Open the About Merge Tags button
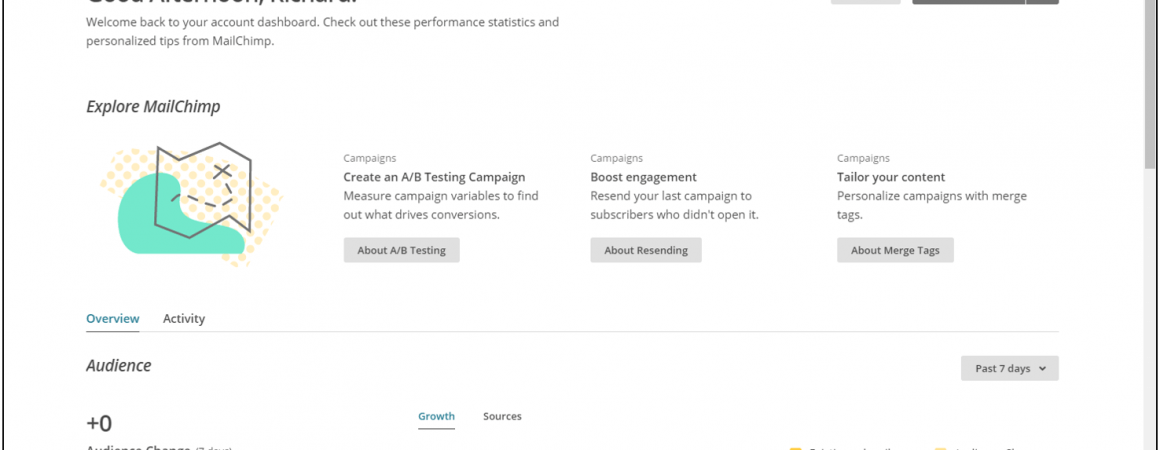This screenshot has height=450, width=1160. tap(895, 250)
